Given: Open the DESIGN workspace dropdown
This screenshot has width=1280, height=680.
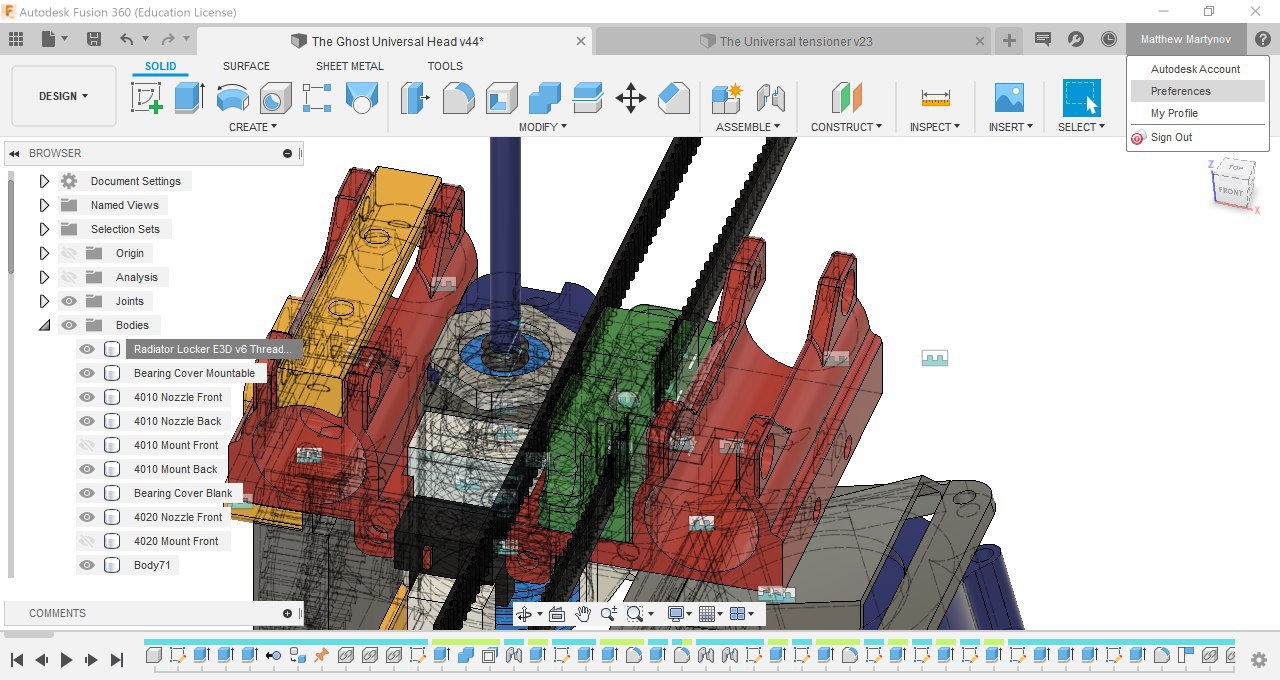Looking at the screenshot, I should [64, 96].
